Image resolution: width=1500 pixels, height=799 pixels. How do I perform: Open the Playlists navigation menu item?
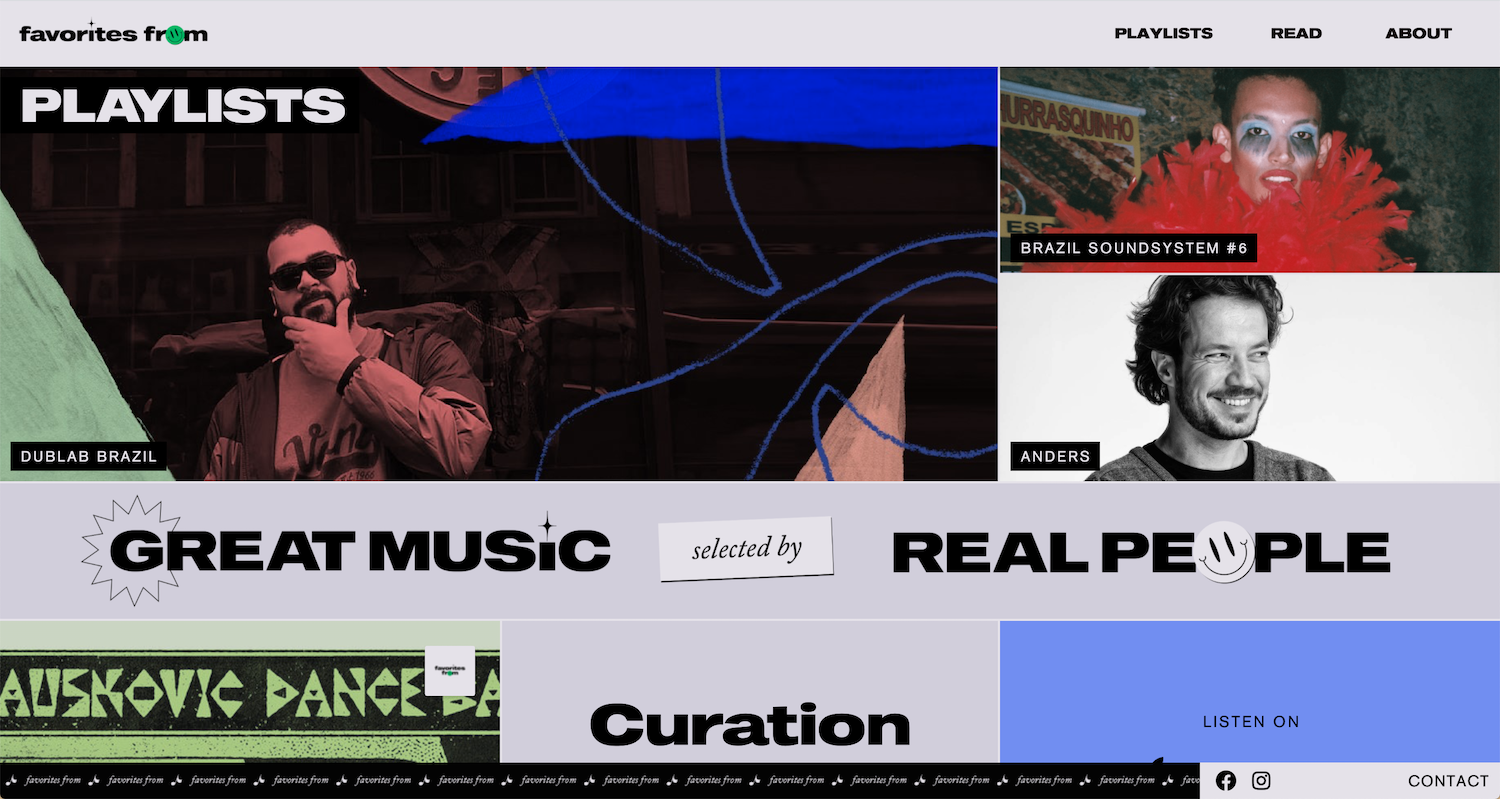[x=1163, y=34]
